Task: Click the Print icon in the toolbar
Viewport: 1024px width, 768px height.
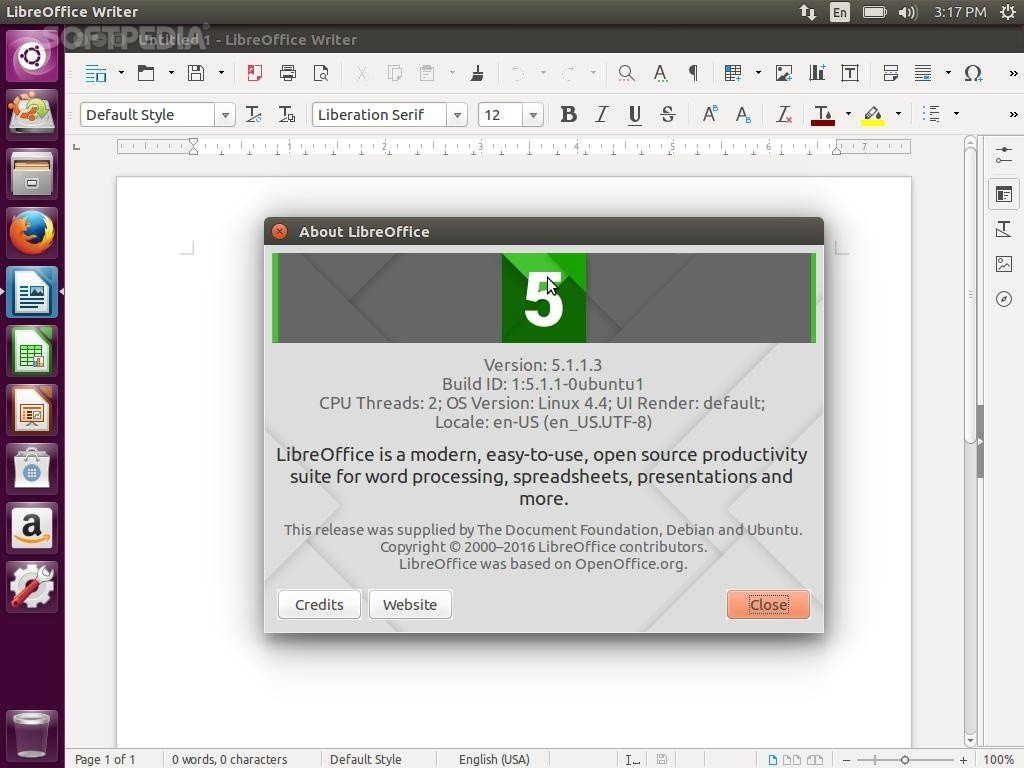Action: coord(288,73)
